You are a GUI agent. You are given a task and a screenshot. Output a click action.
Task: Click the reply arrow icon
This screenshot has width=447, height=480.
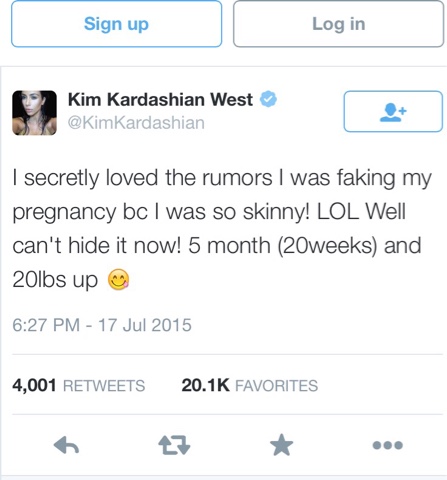coord(66,445)
